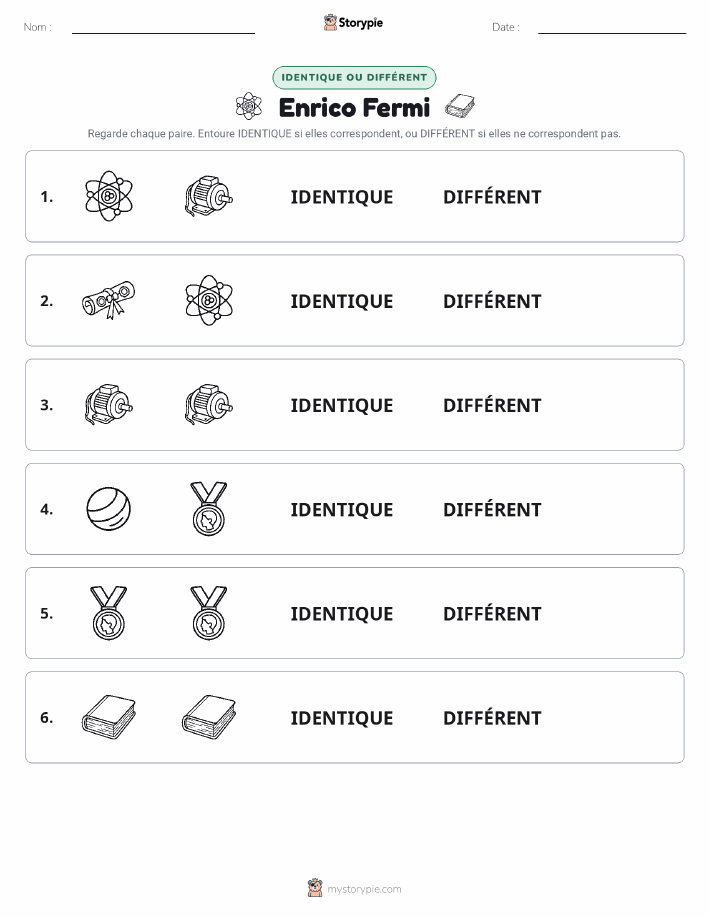Click the atom icon in row 2

(x=209, y=300)
